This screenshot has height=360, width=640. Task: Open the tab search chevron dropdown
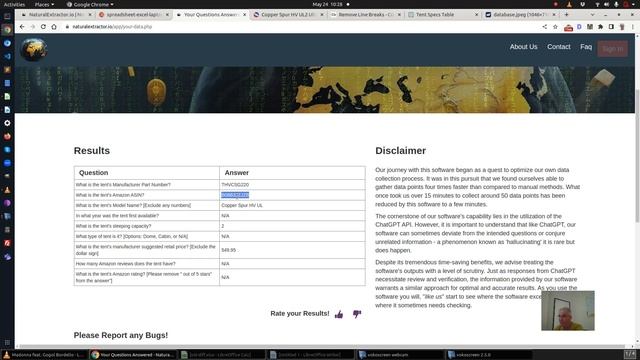592,14
